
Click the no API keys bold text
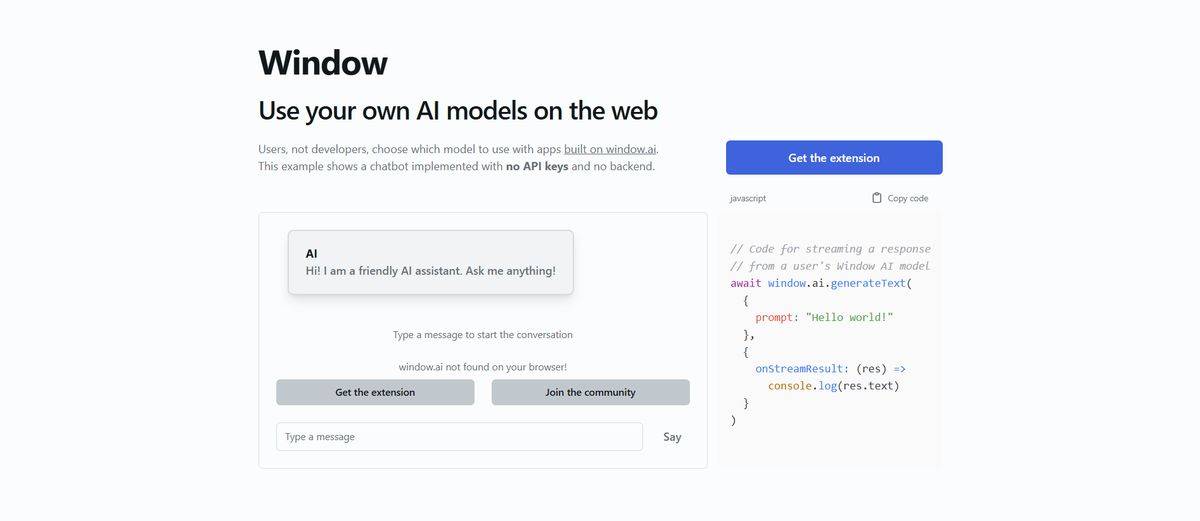click(537, 166)
